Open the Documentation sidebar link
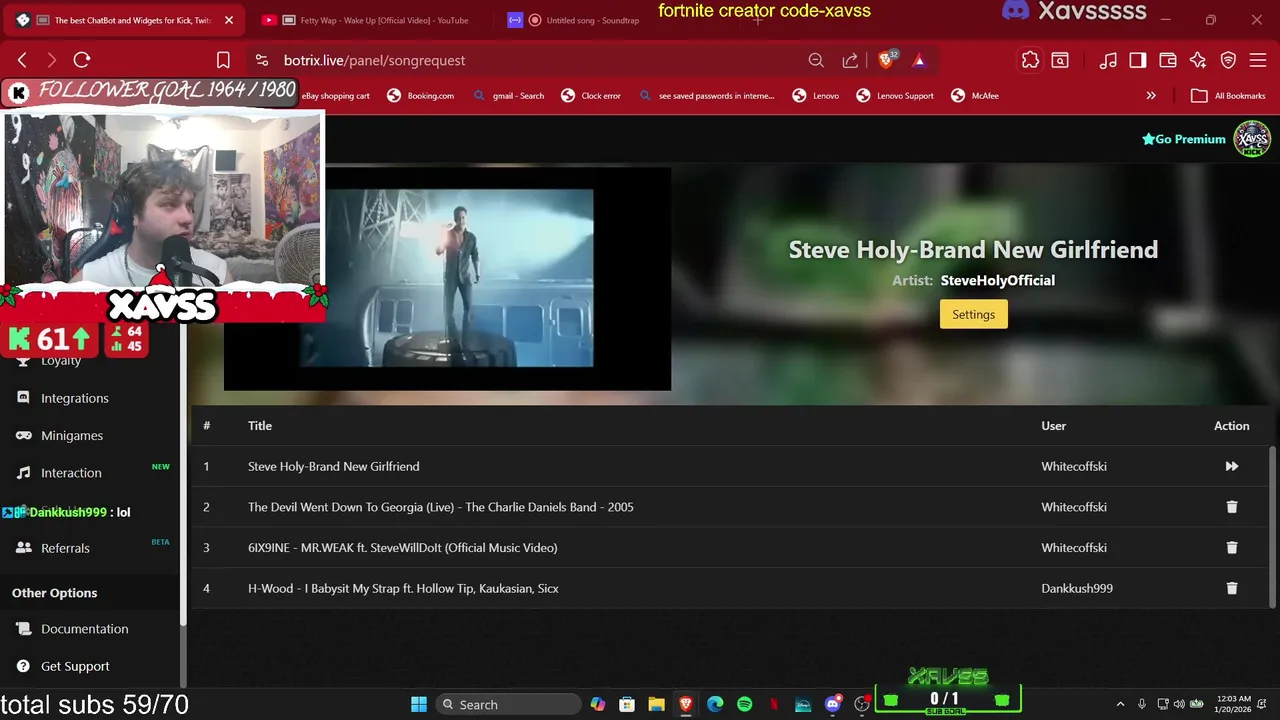1280x720 pixels. pyautogui.click(x=84, y=629)
